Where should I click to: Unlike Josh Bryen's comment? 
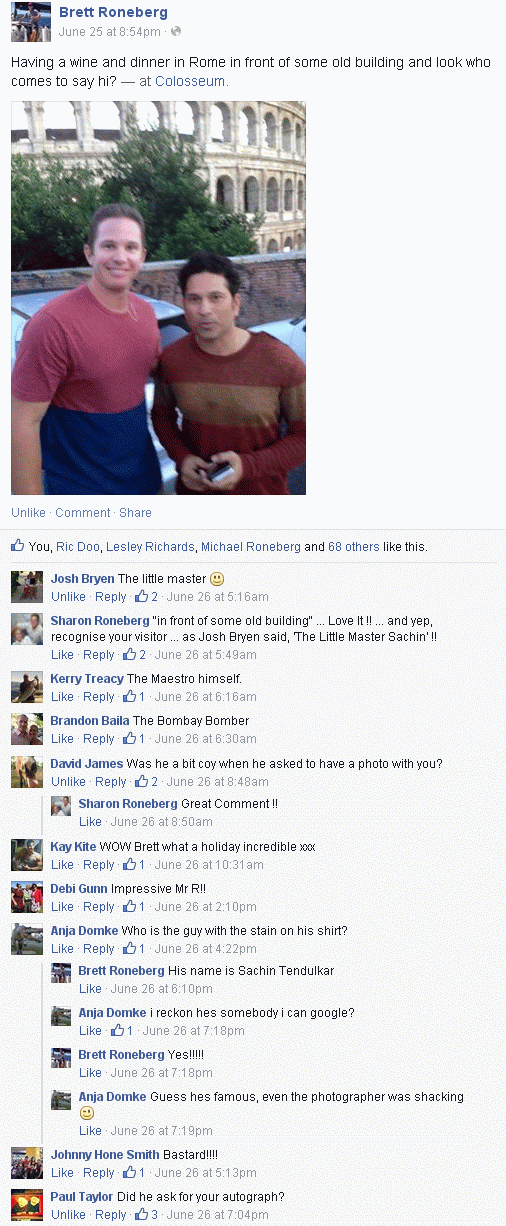click(68, 597)
